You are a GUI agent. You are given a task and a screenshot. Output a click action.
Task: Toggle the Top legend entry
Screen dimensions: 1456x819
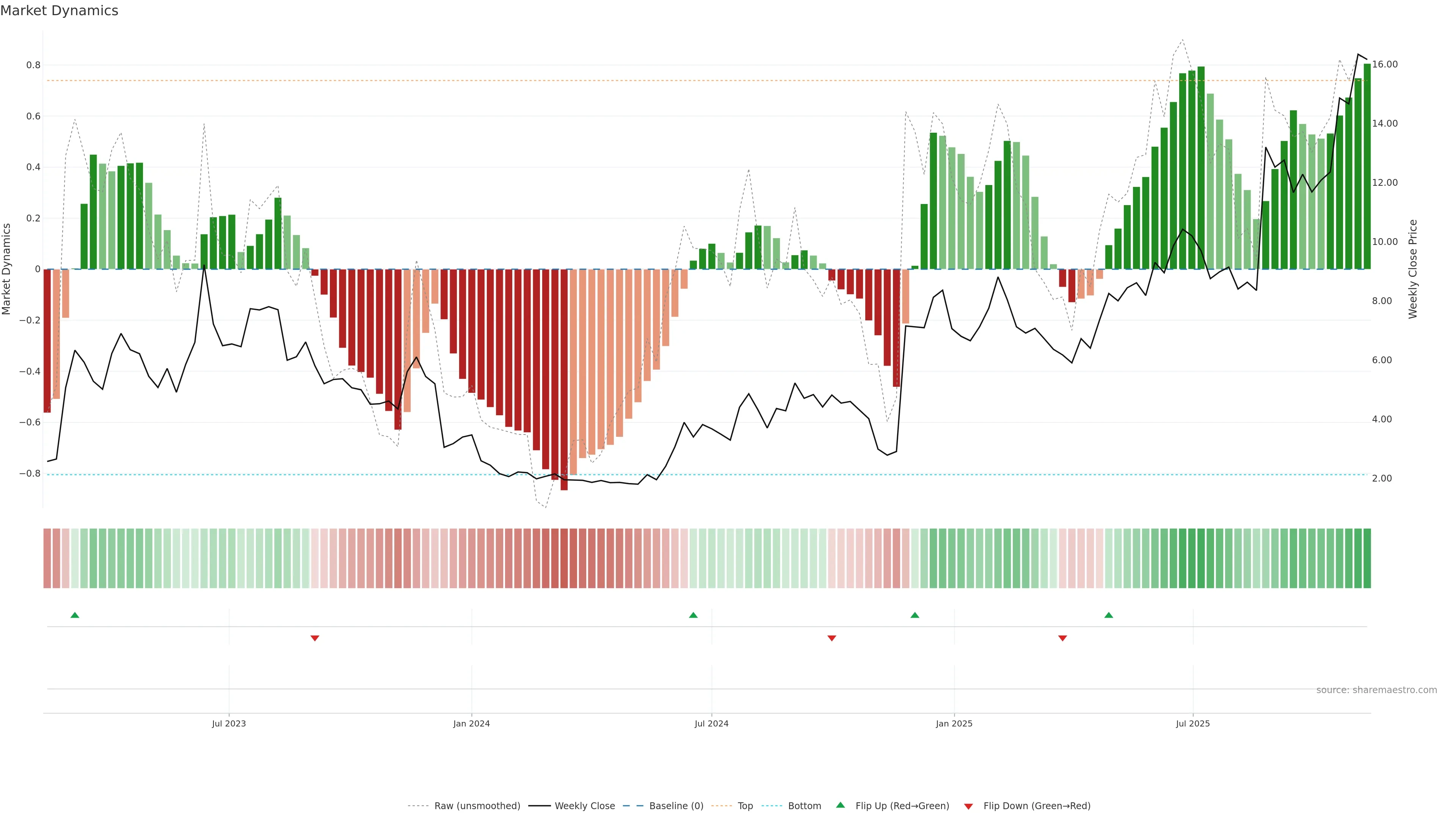(x=745, y=806)
